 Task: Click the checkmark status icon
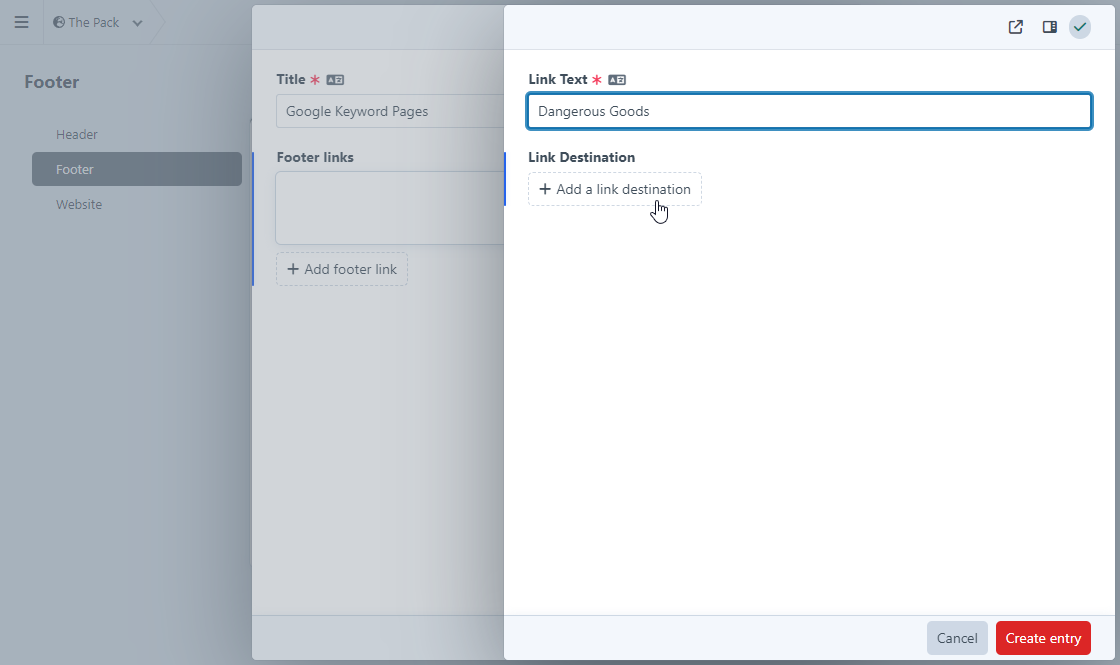[1080, 27]
